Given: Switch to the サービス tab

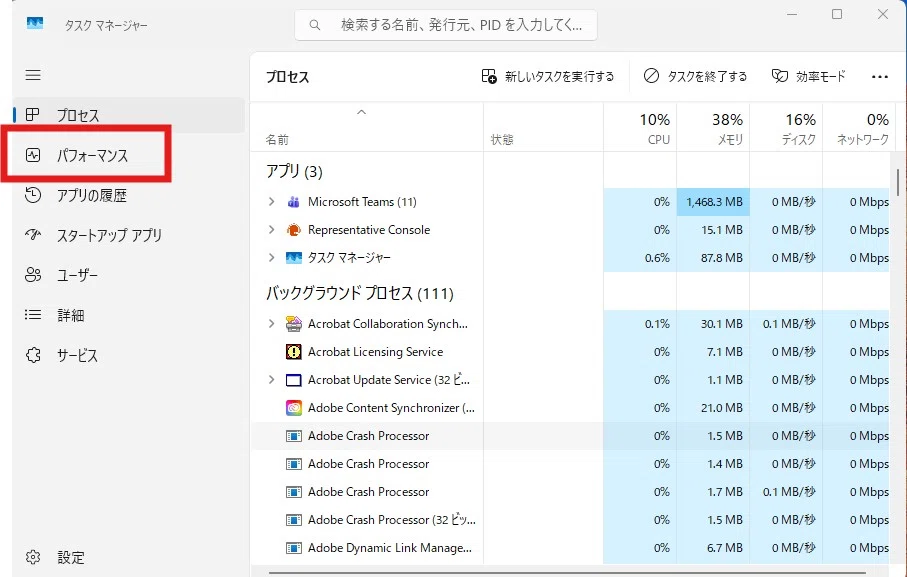Looking at the screenshot, I should click(128, 354).
